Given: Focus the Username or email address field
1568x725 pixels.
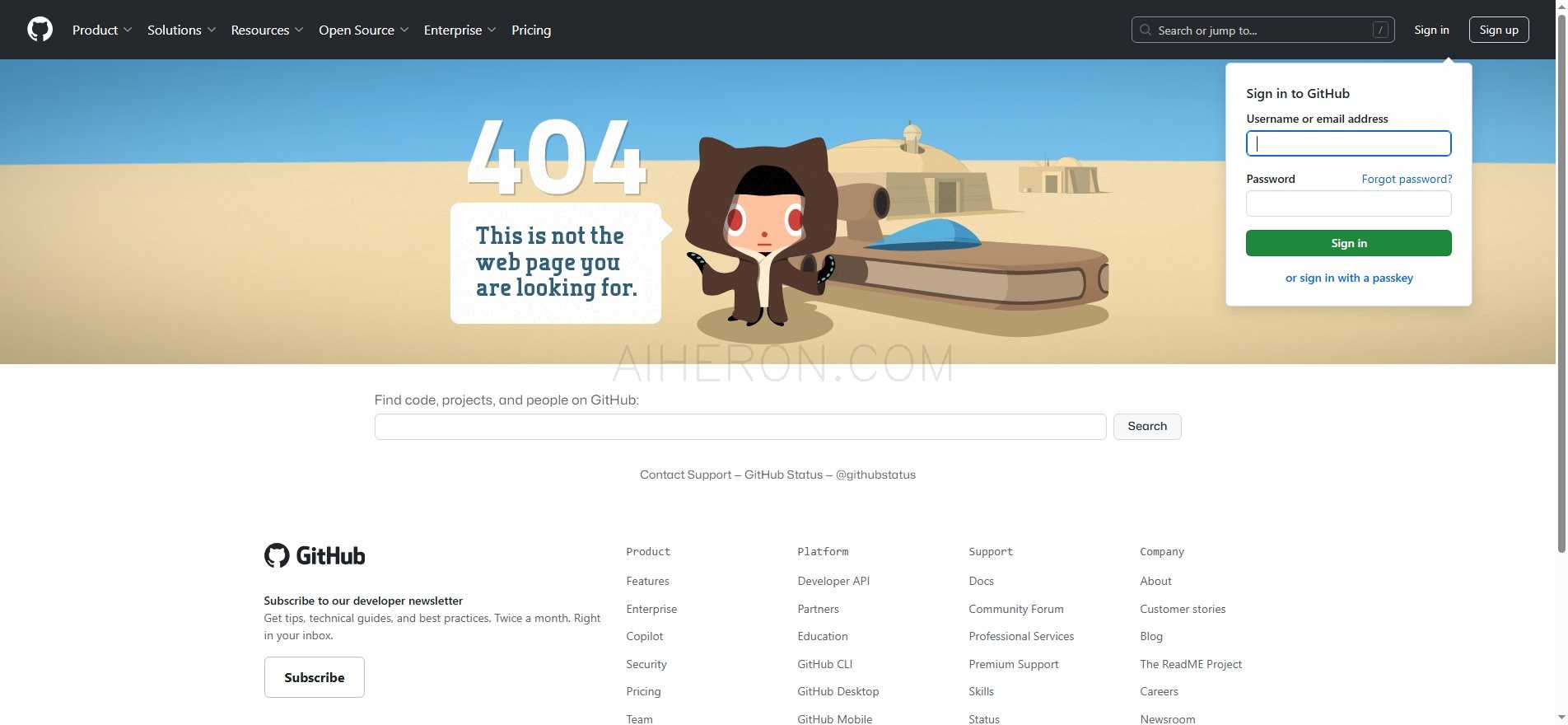Looking at the screenshot, I should pyautogui.click(x=1348, y=143).
